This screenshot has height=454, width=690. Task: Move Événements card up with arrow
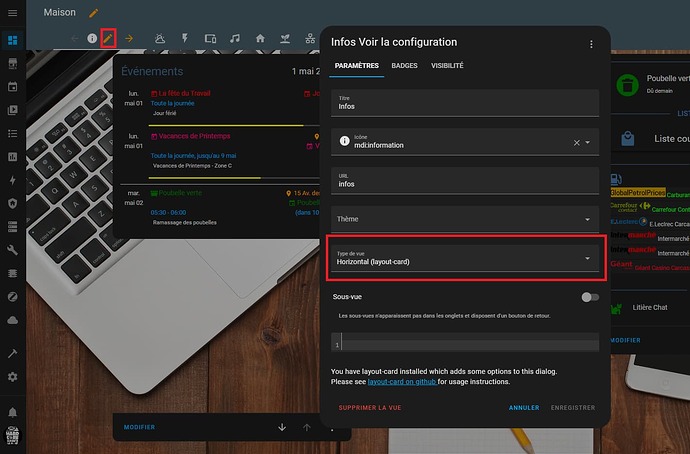pos(307,427)
